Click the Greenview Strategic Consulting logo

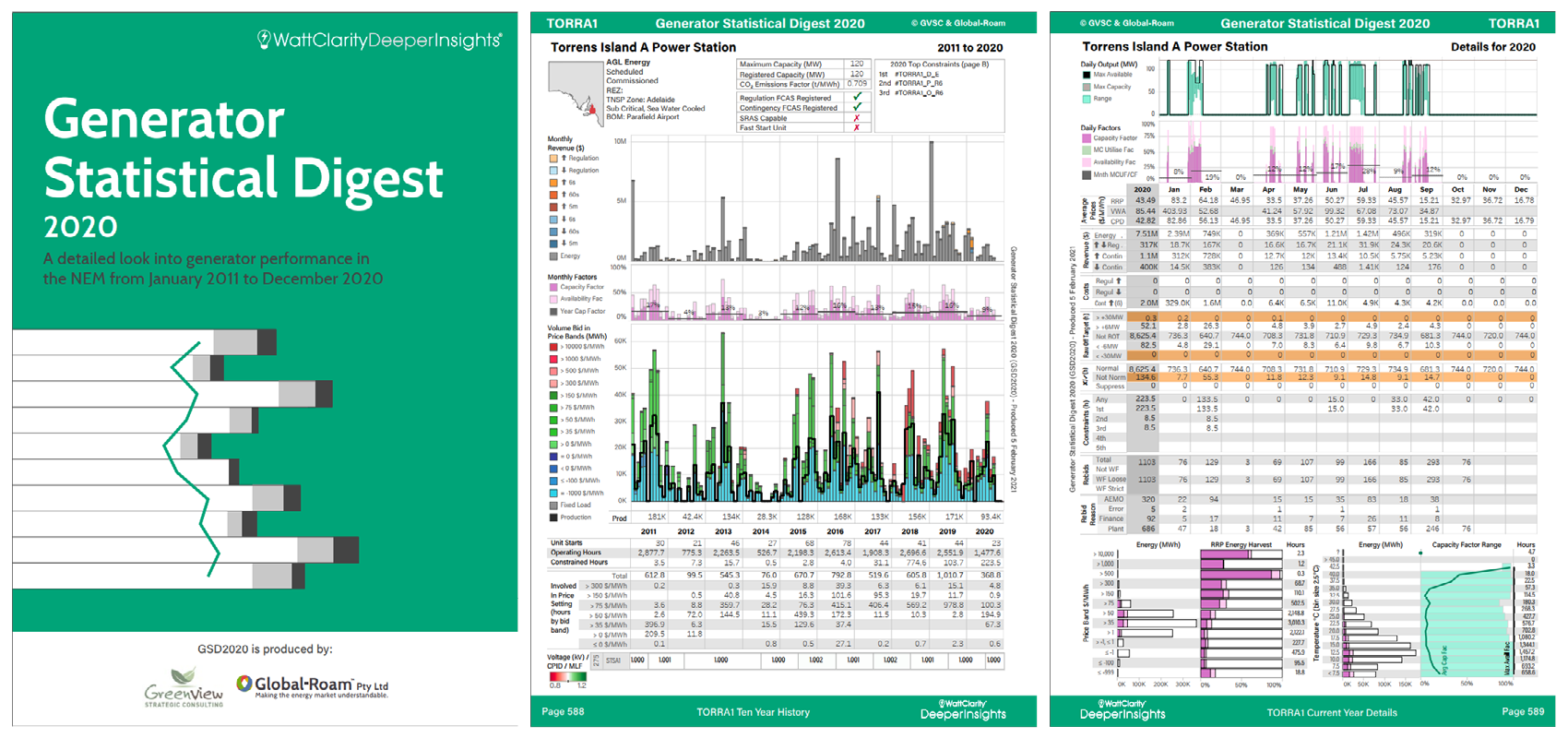[184, 688]
